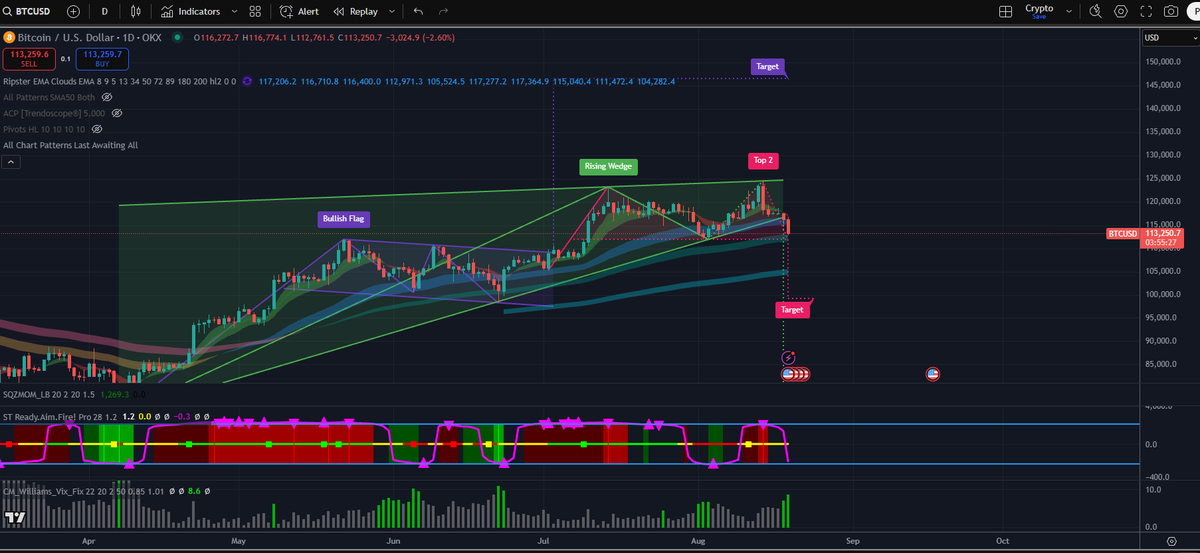This screenshot has height=553, width=1200.
Task: Click the purple loading icon by Ripster
Action: pos(247,81)
